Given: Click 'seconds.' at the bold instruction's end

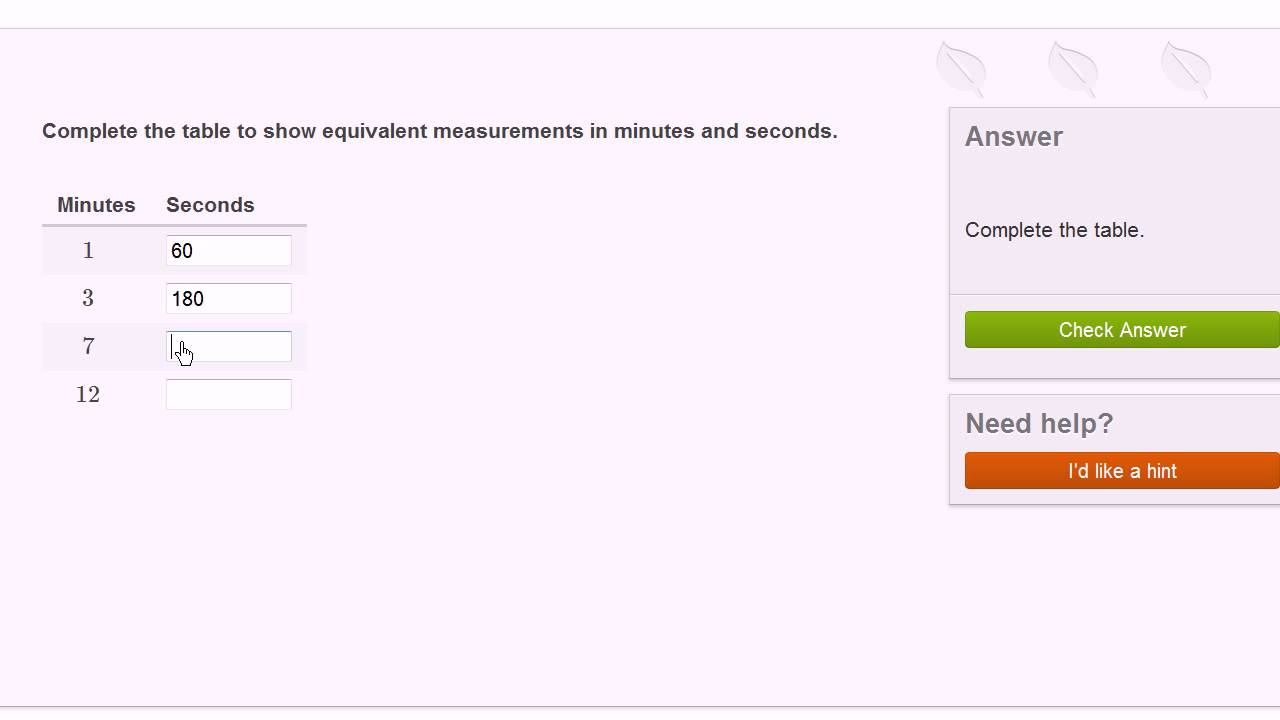Looking at the screenshot, I should (791, 131).
